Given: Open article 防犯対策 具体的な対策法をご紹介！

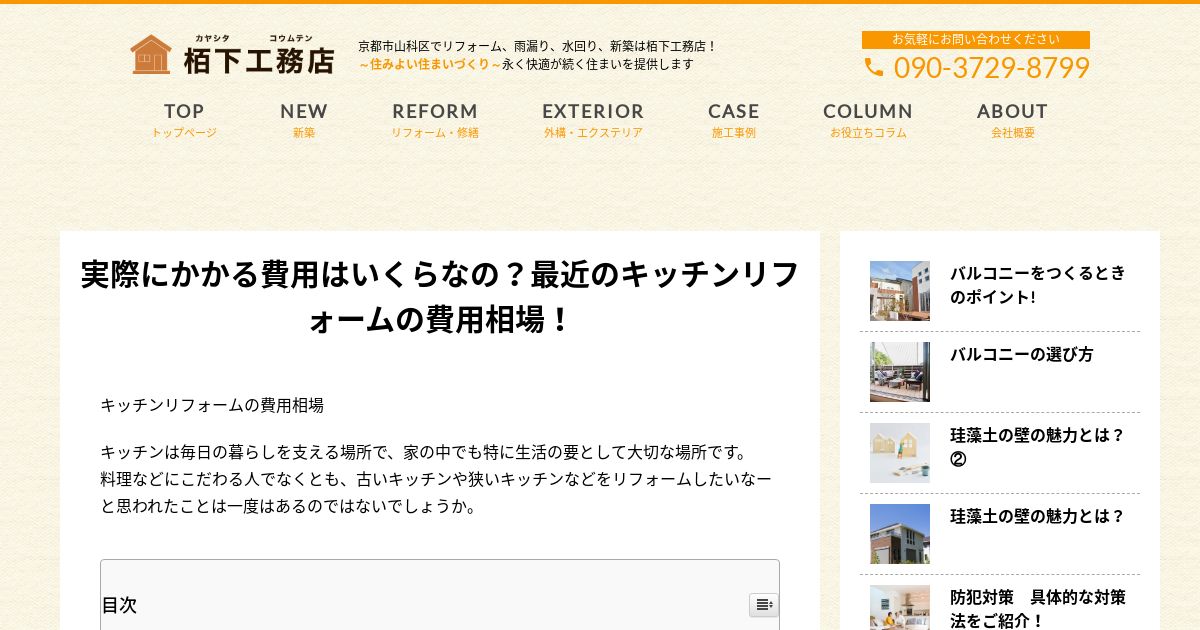Looking at the screenshot, I should point(1037,609).
